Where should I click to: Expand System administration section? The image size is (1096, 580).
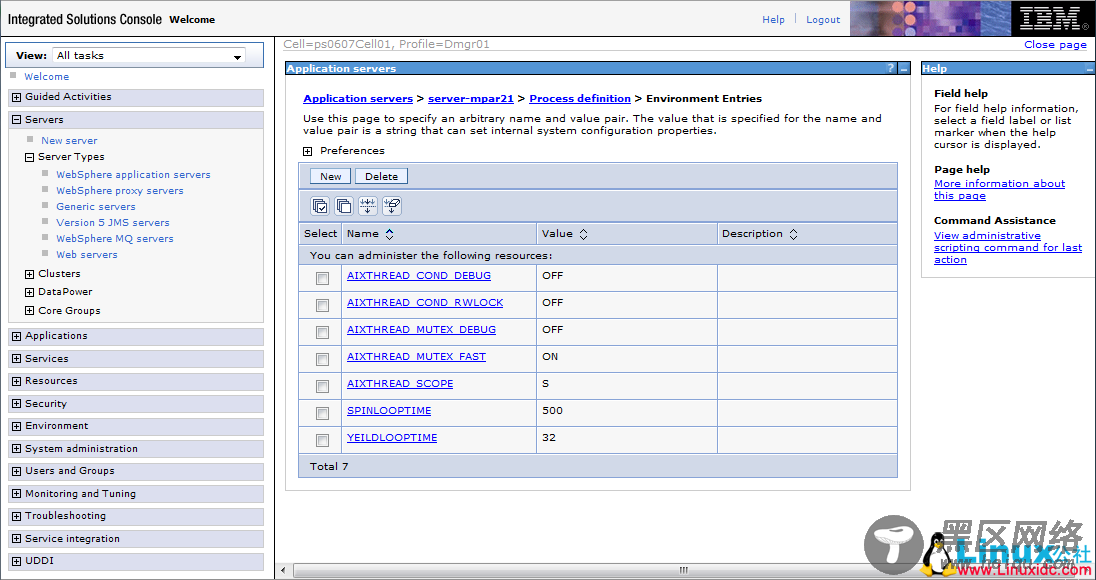pos(17,449)
